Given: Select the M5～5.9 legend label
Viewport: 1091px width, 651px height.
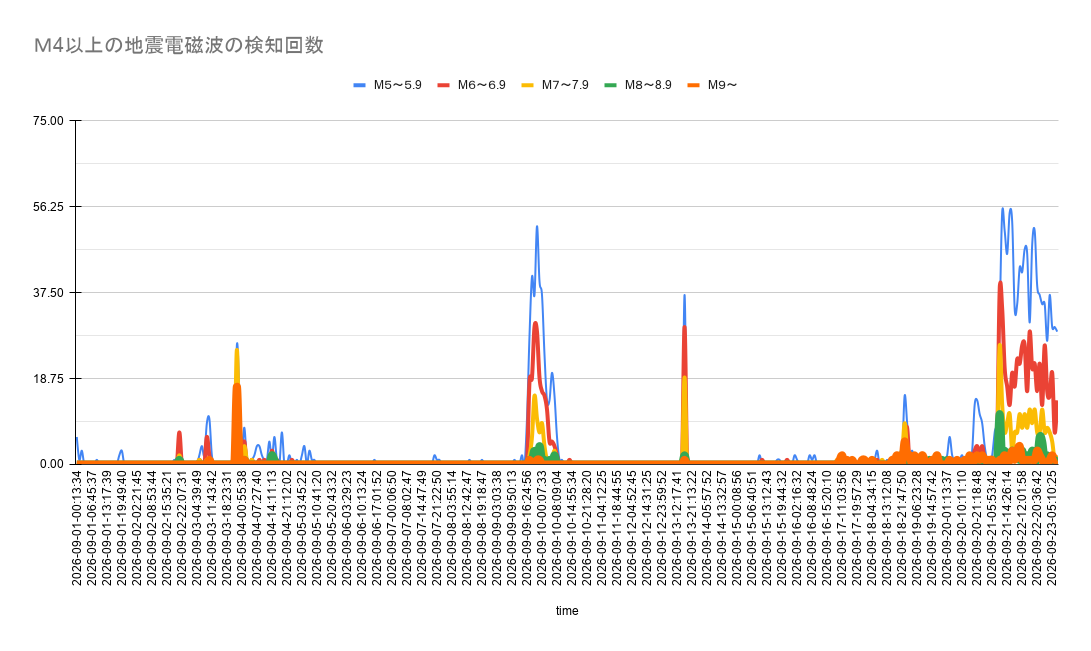Looking at the screenshot, I should click(x=397, y=85).
